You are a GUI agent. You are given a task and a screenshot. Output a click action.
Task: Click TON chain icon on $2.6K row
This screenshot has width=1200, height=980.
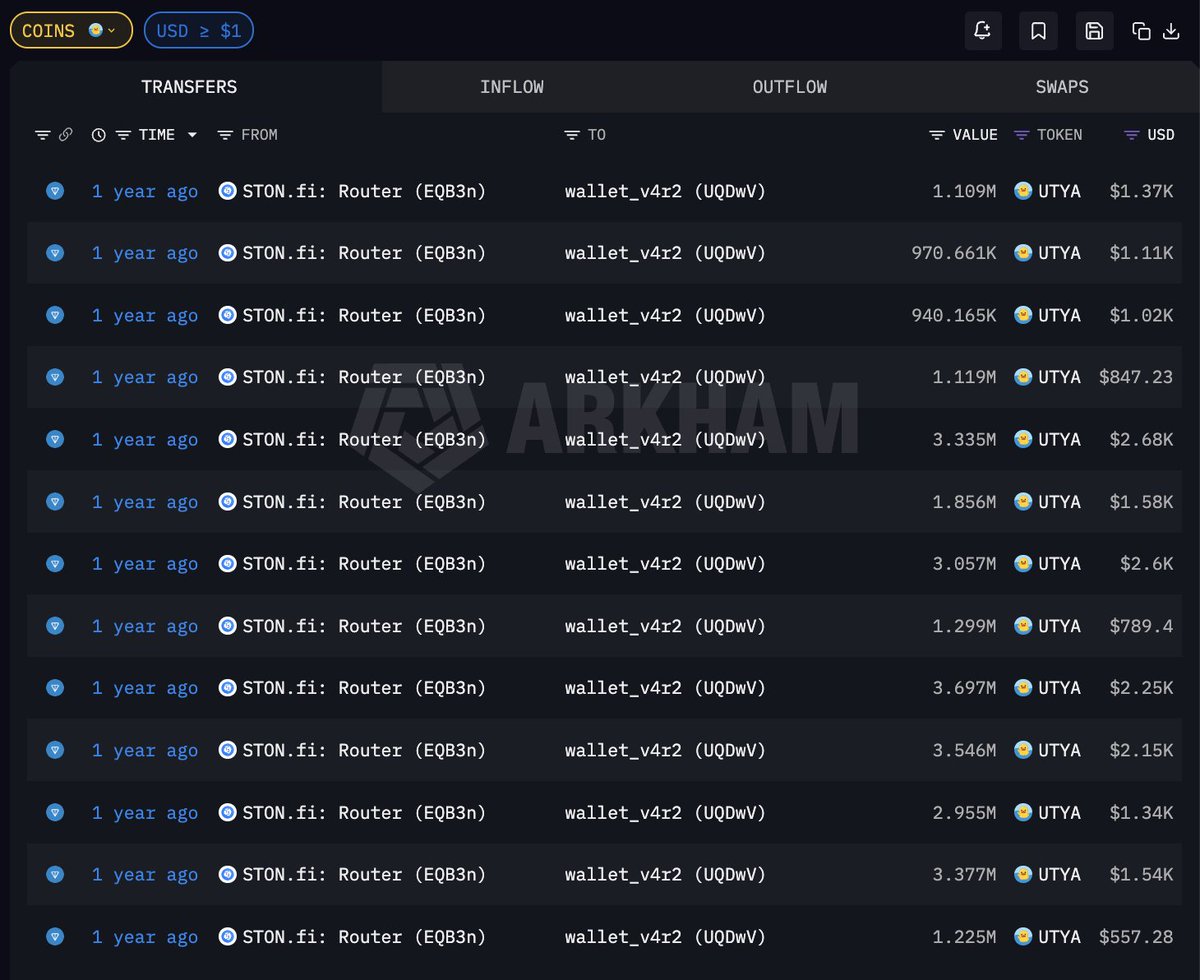[x=55, y=564]
